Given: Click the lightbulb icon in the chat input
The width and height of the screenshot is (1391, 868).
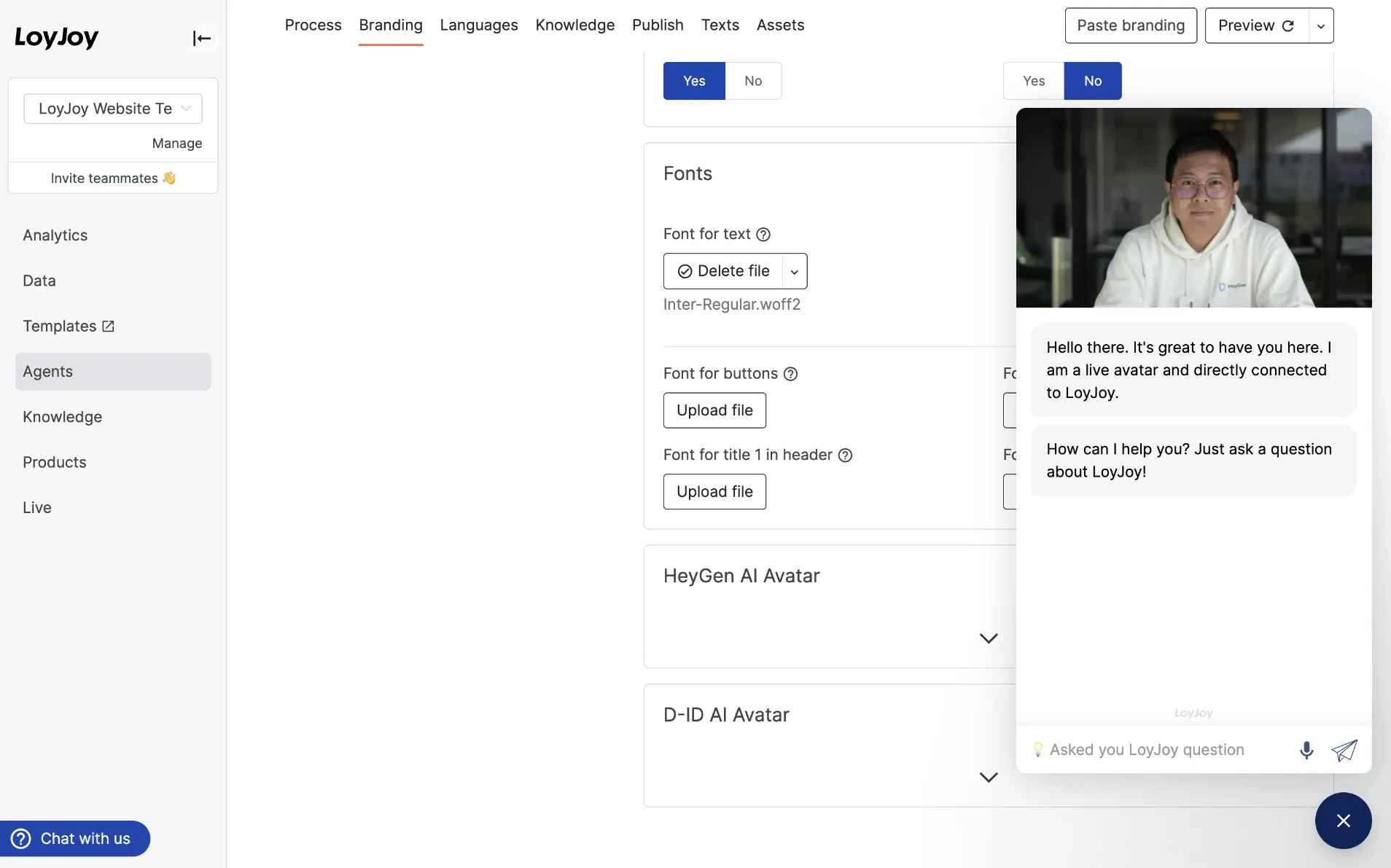Looking at the screenshot, I should click(1039, 749).
